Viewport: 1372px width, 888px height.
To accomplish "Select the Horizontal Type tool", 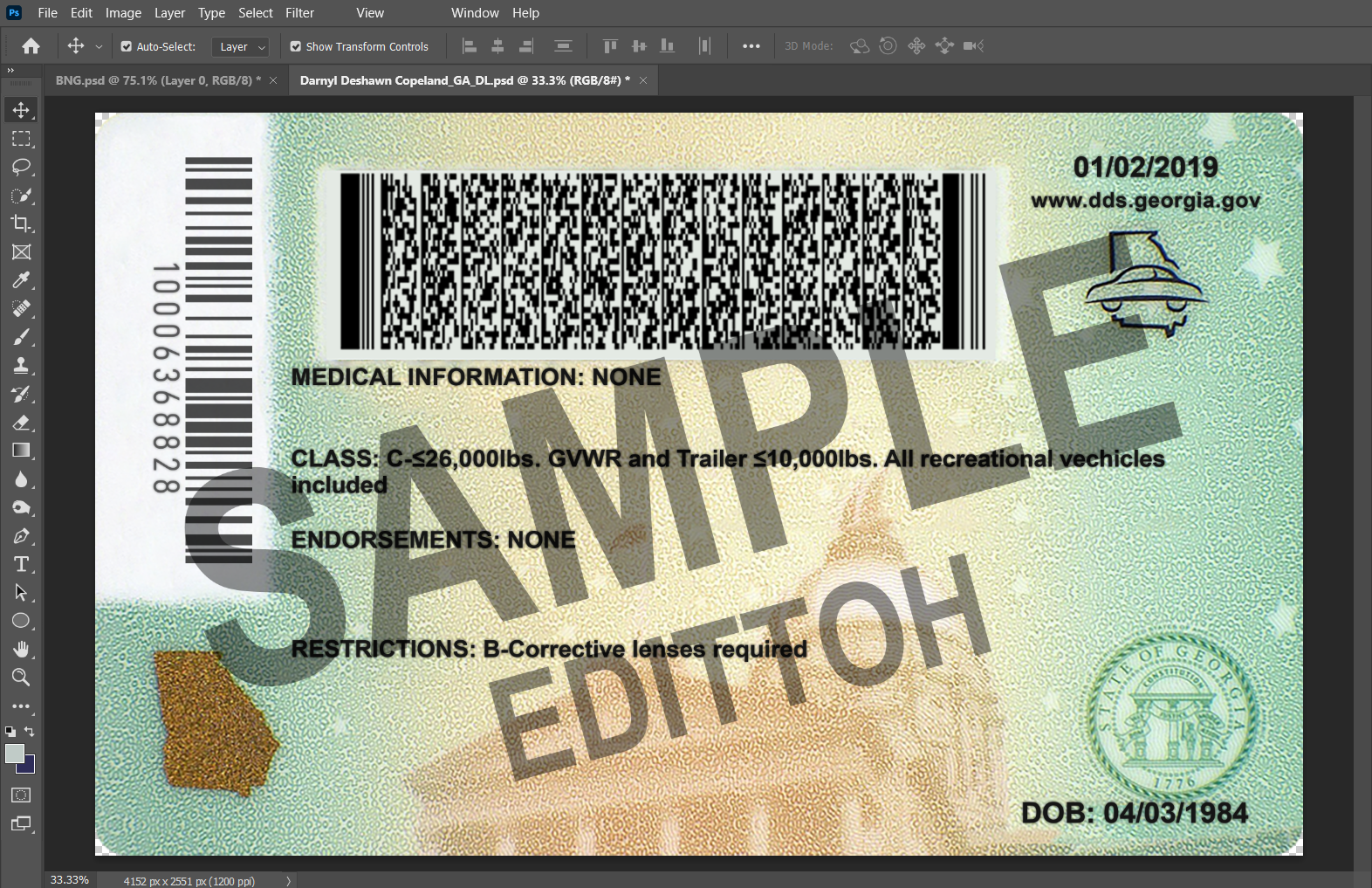I will coord(21,564).
